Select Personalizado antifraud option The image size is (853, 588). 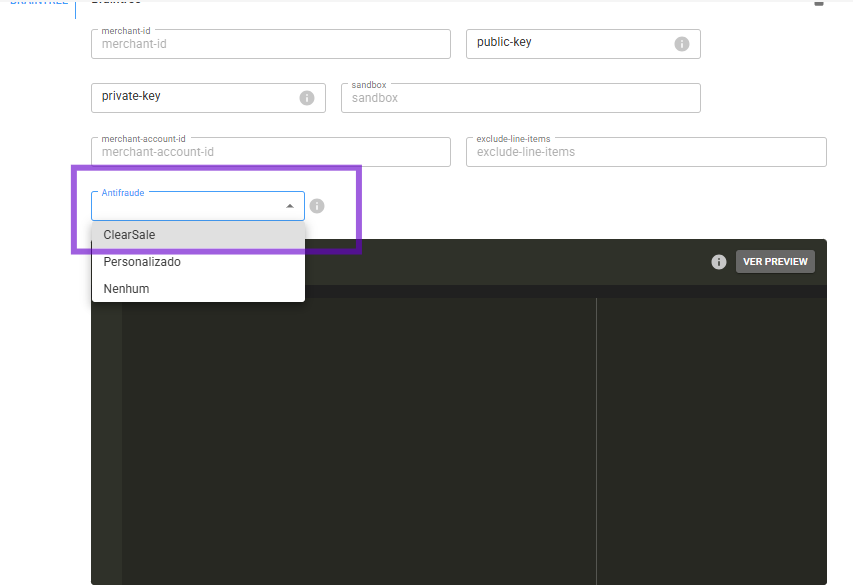[x=199, y=262]
